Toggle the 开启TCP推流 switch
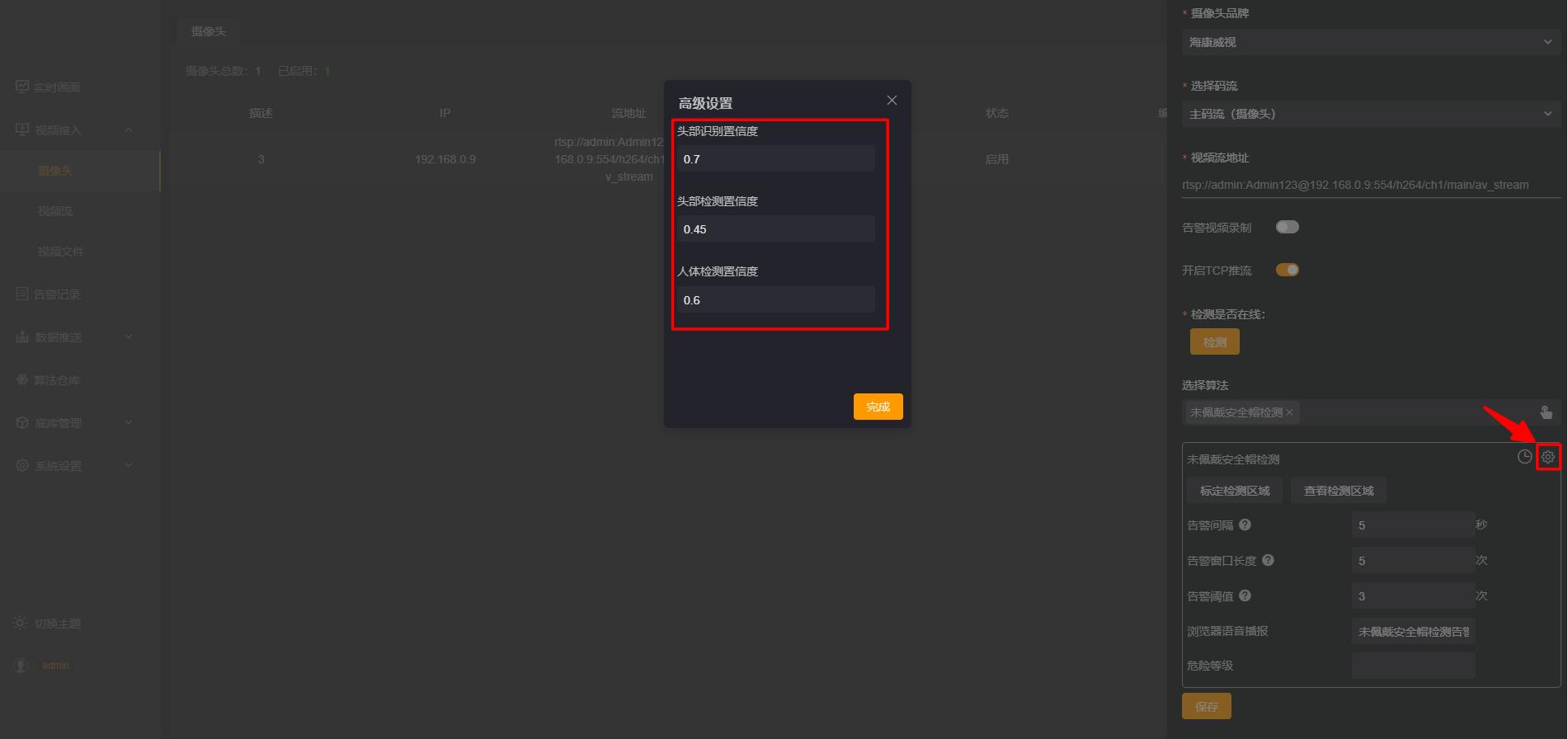This screenshot has height=739, width=1568. 1288,270
